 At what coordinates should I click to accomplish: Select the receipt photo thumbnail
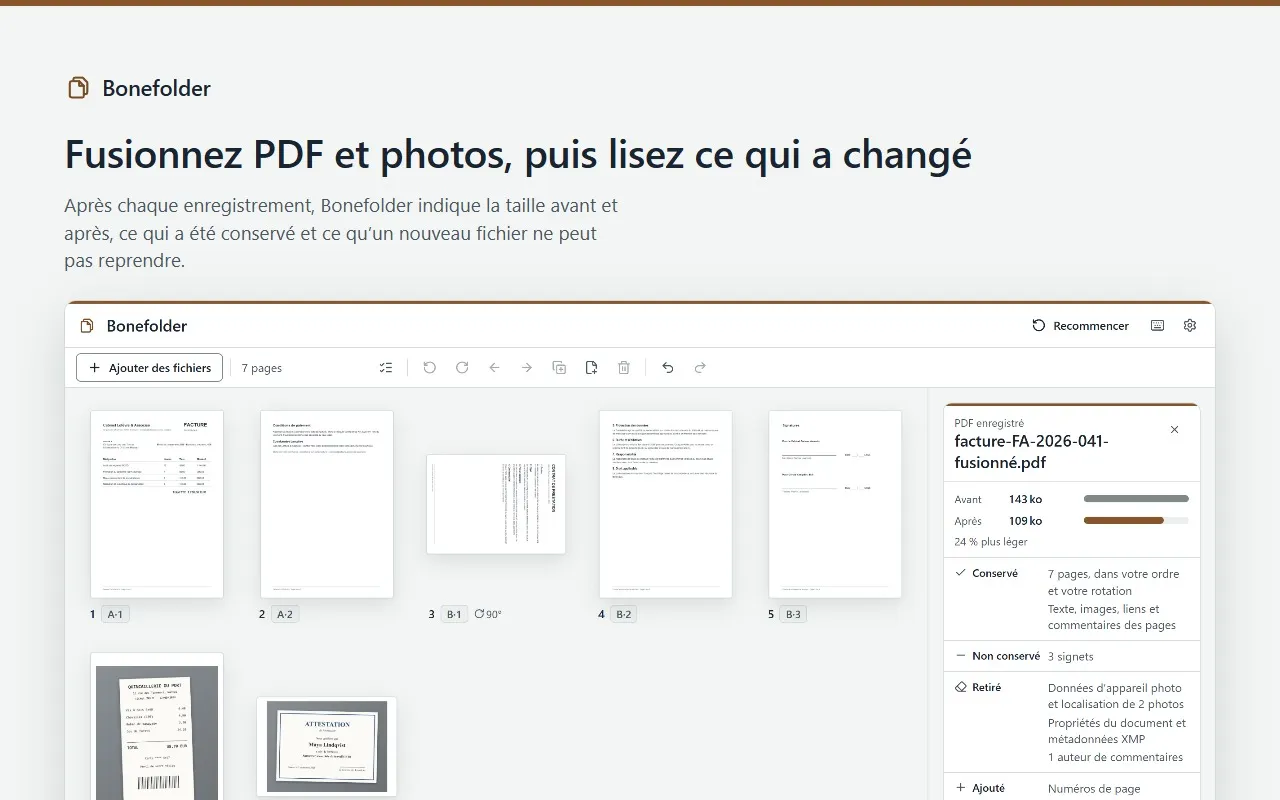[157, 727]
